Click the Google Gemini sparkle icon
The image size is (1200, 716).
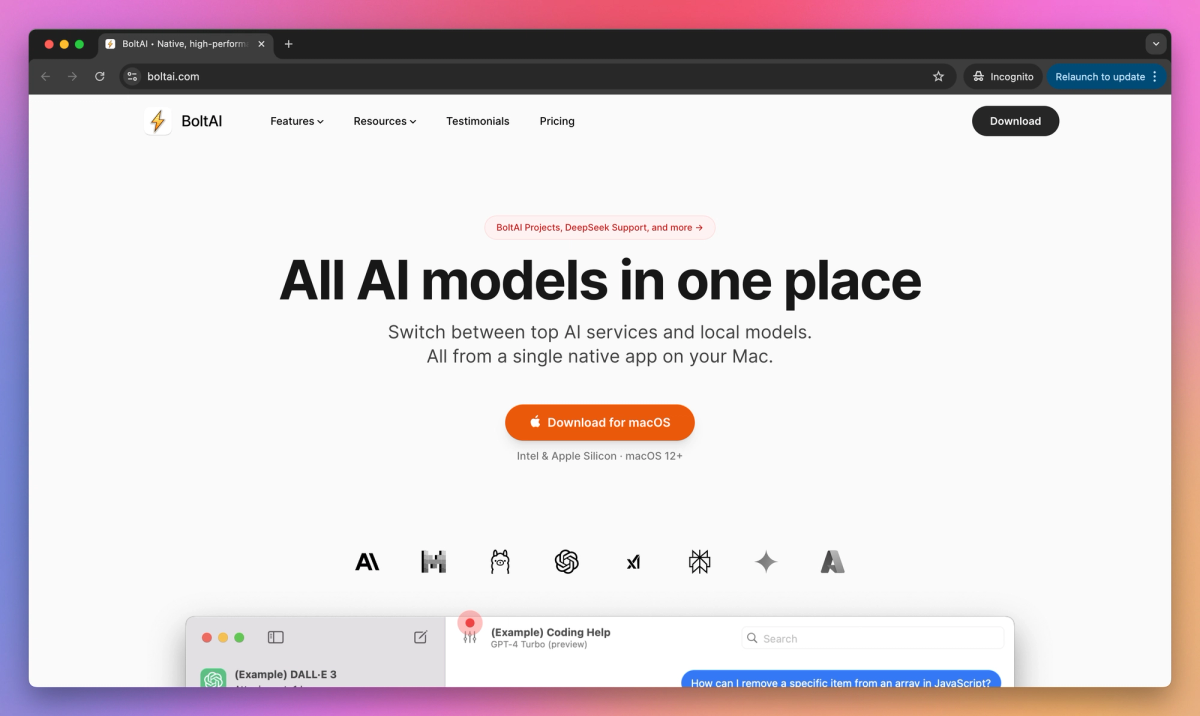tap(766, 562)
